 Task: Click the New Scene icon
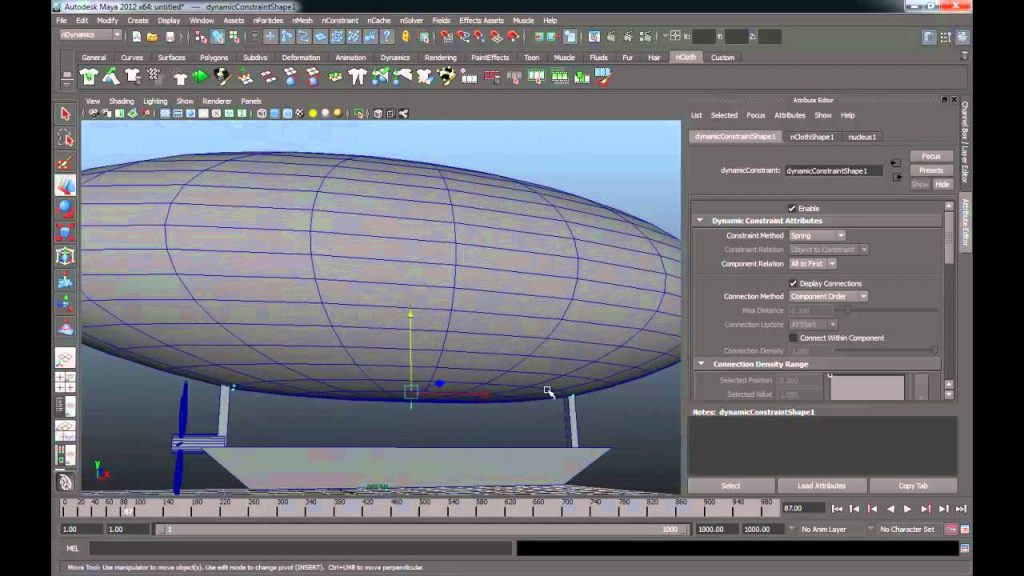coord(136,37)
